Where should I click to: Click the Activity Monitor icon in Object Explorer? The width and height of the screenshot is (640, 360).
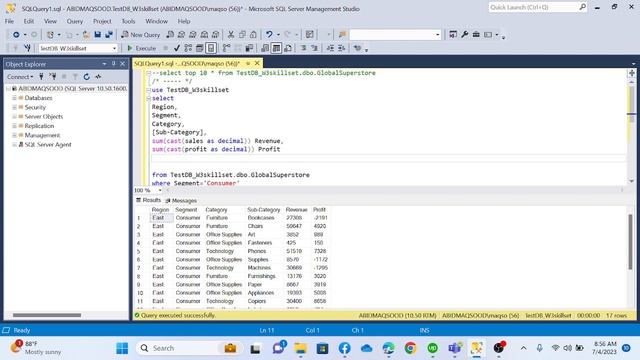click(98, 77)
